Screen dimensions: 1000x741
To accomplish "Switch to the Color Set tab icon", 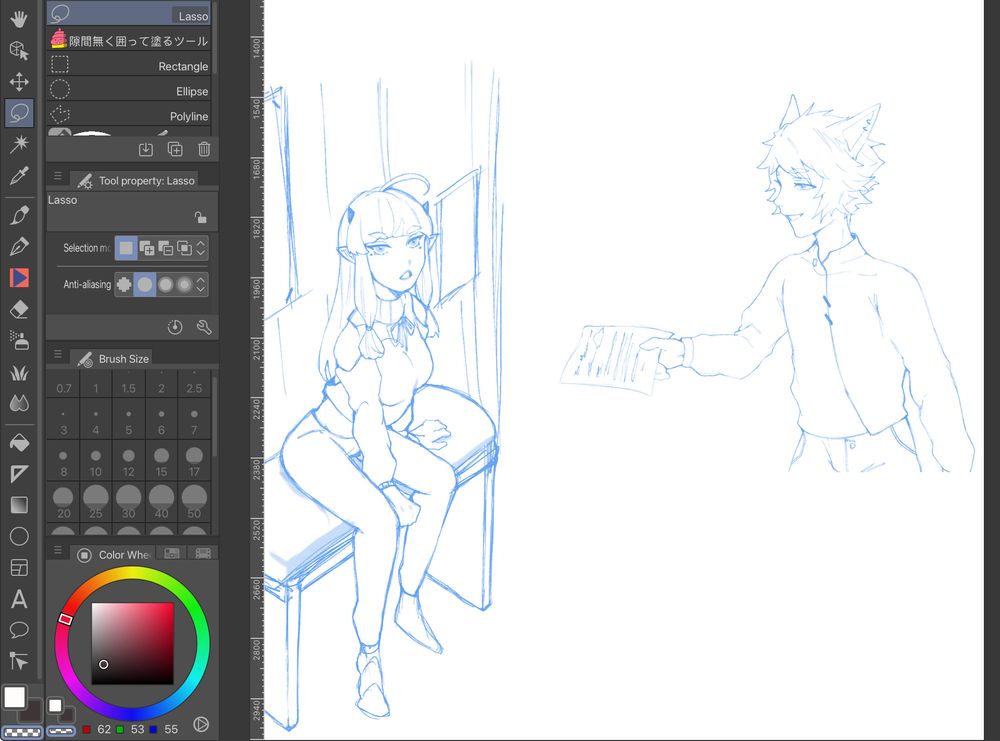I will click(203, 554).
